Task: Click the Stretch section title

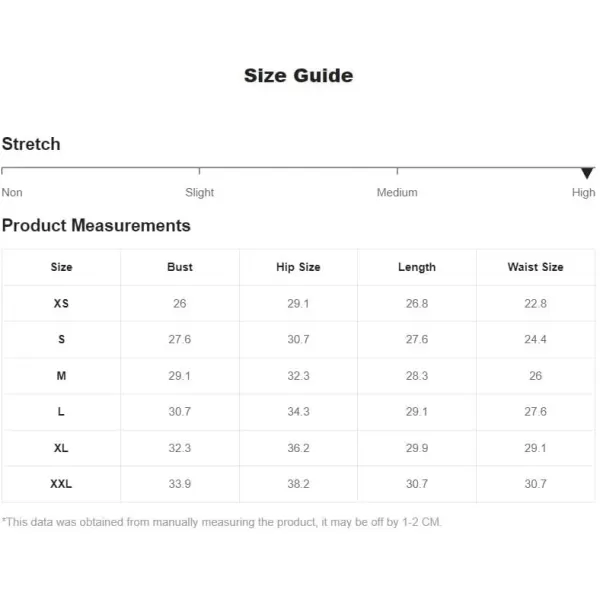Action: point(31,144)
